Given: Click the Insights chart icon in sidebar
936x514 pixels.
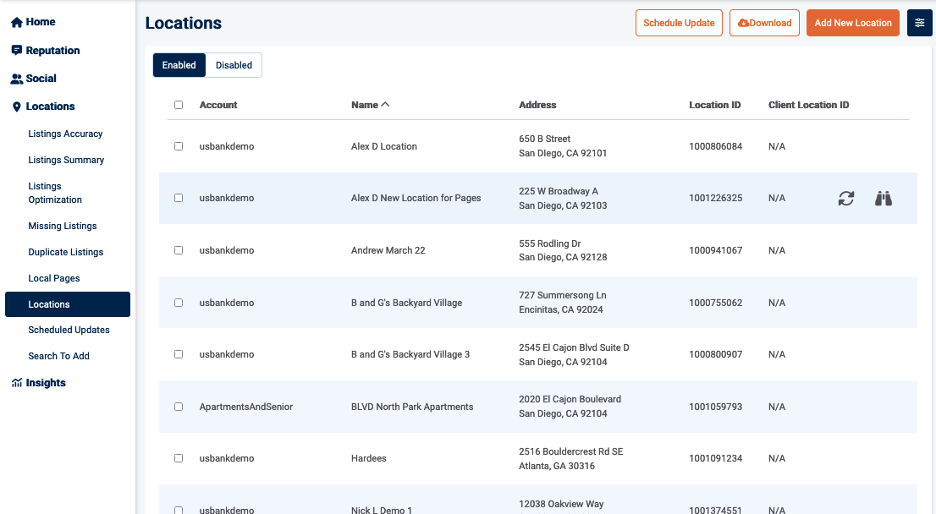Looking at the screenshot, I should 16,383.
